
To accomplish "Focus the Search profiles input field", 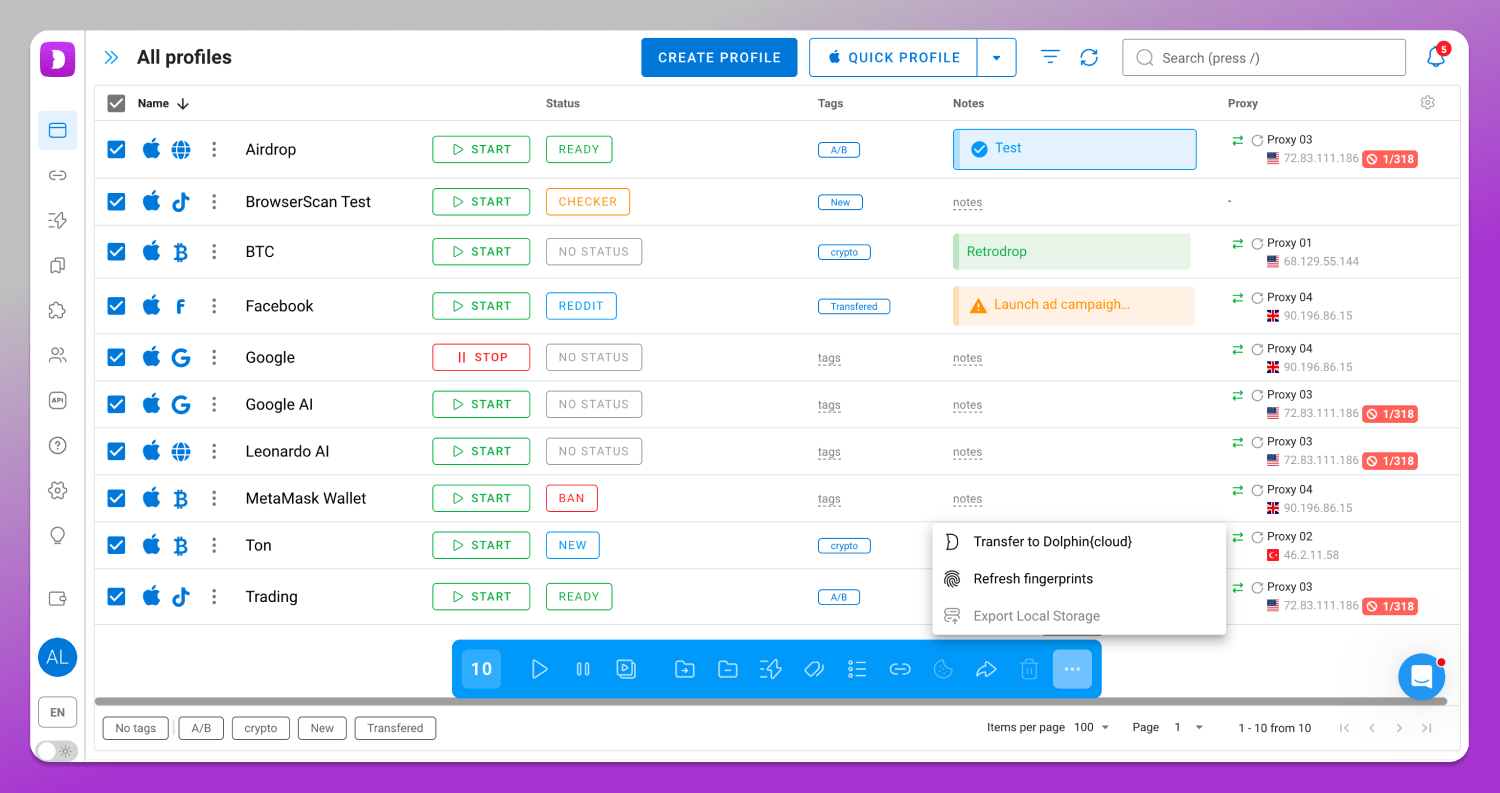I will point(1264,58).
